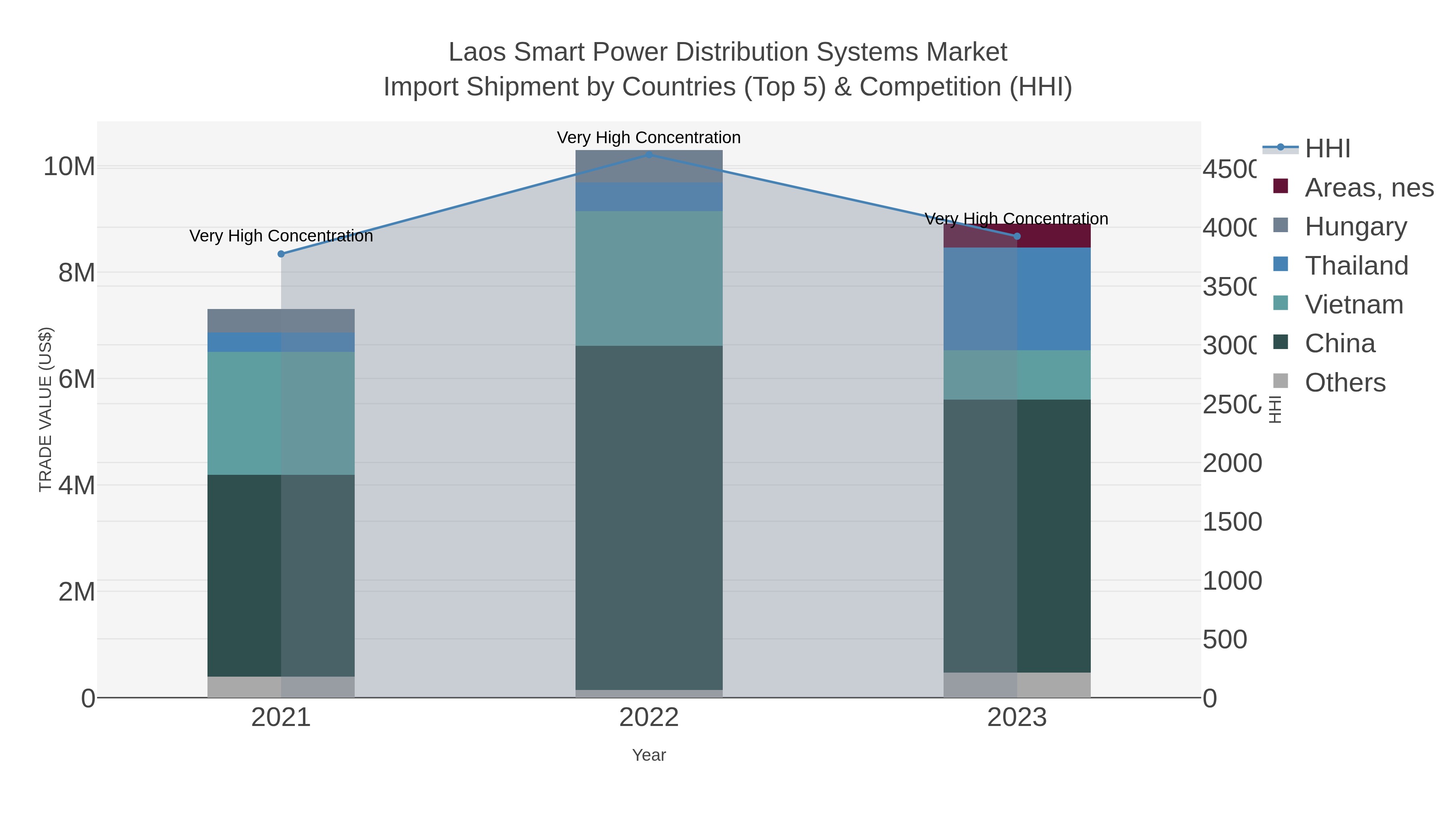Click the 4M left axis tick label
This screenshot has height=819, width=1456.
(x=77, y=485)
